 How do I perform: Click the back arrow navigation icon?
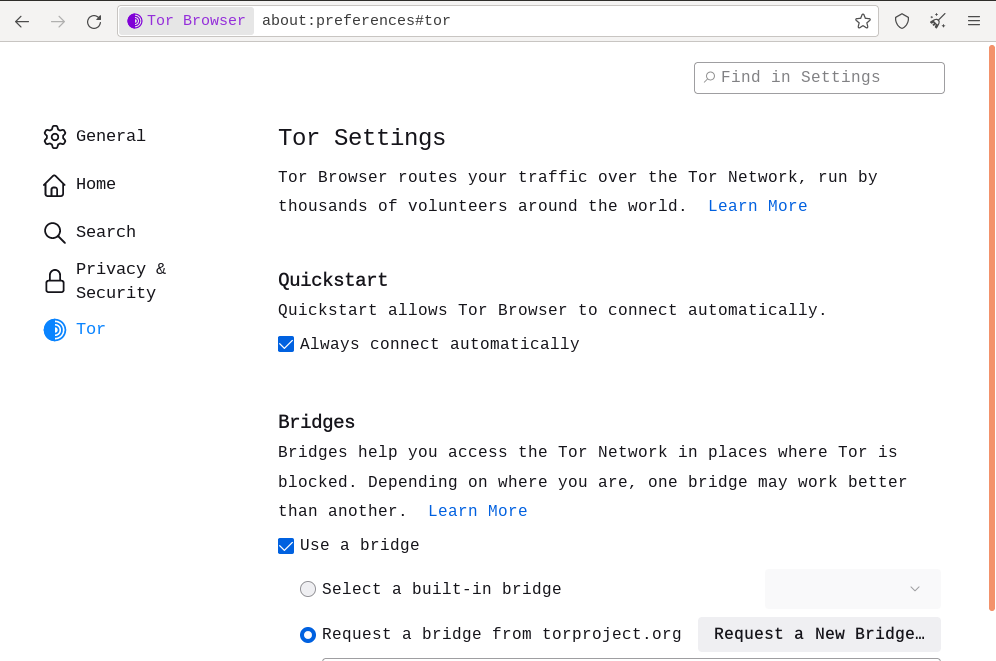pos(22,21)
